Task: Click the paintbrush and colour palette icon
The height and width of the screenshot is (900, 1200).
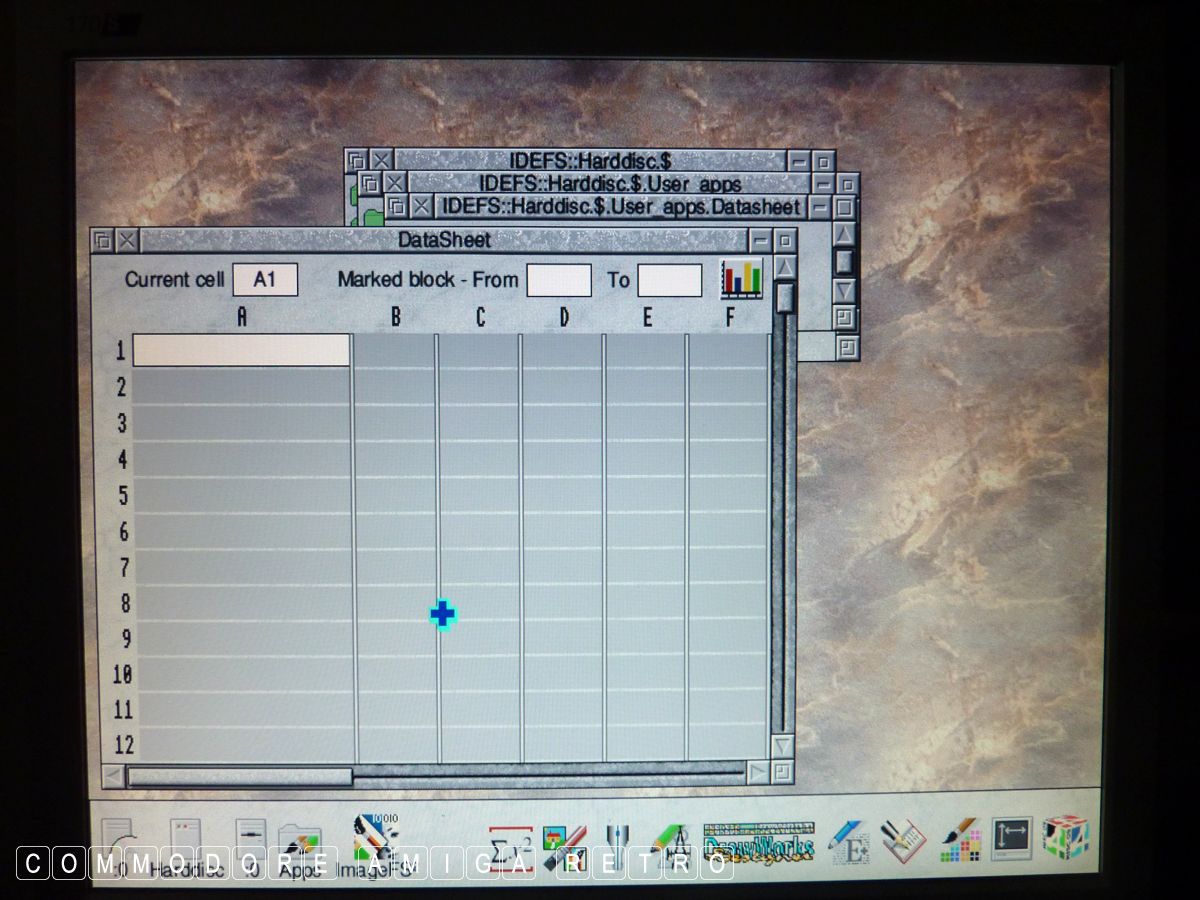Action: (x=960, y=841)
